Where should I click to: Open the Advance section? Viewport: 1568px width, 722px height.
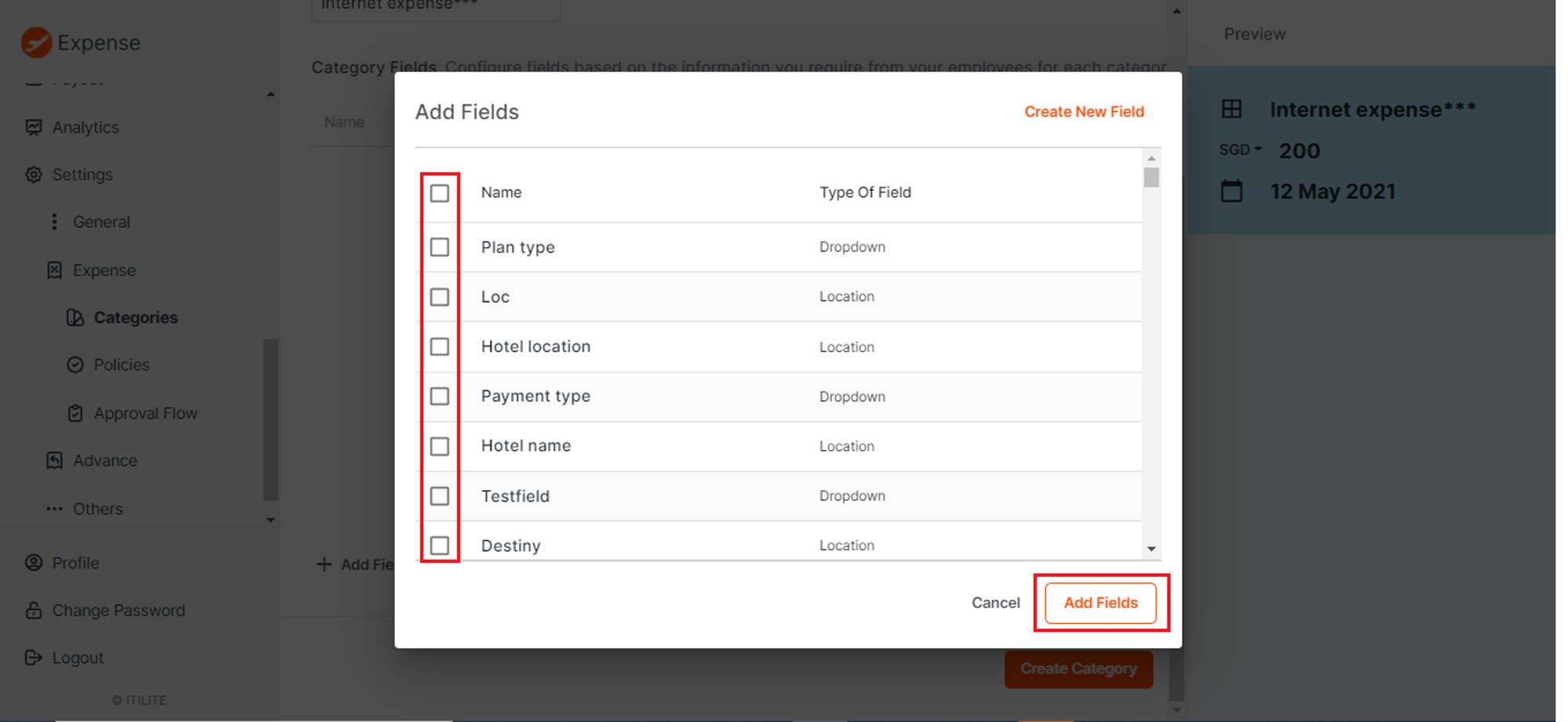click(x=105, y=460)
